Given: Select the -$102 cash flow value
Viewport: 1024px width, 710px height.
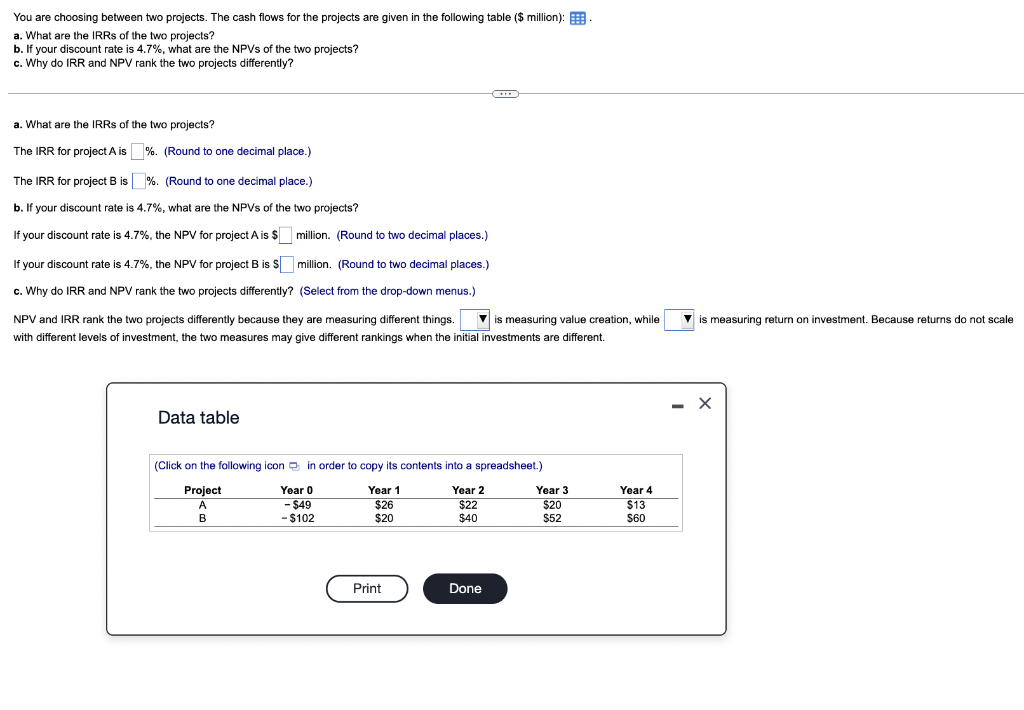Looking at the screenshot, I should click(296, 518).
